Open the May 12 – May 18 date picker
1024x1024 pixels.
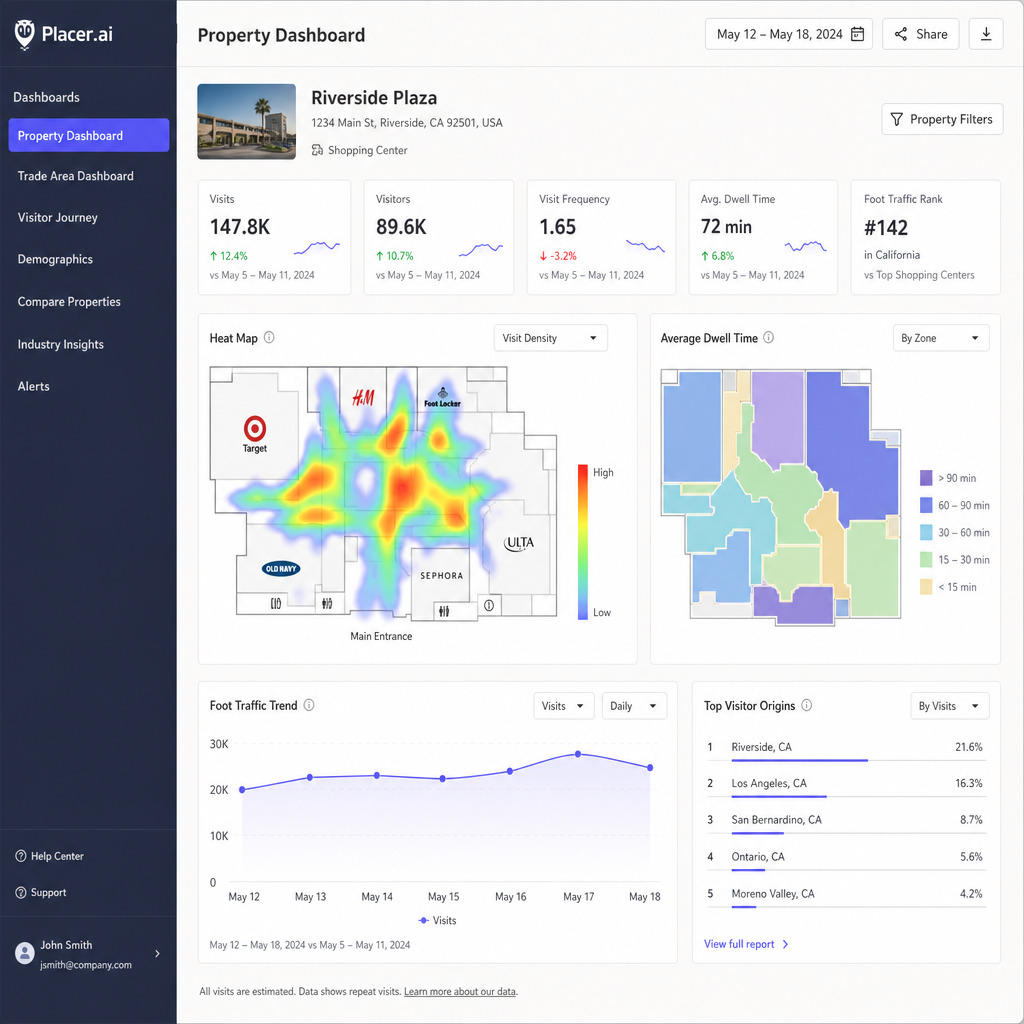click(789, 34)
